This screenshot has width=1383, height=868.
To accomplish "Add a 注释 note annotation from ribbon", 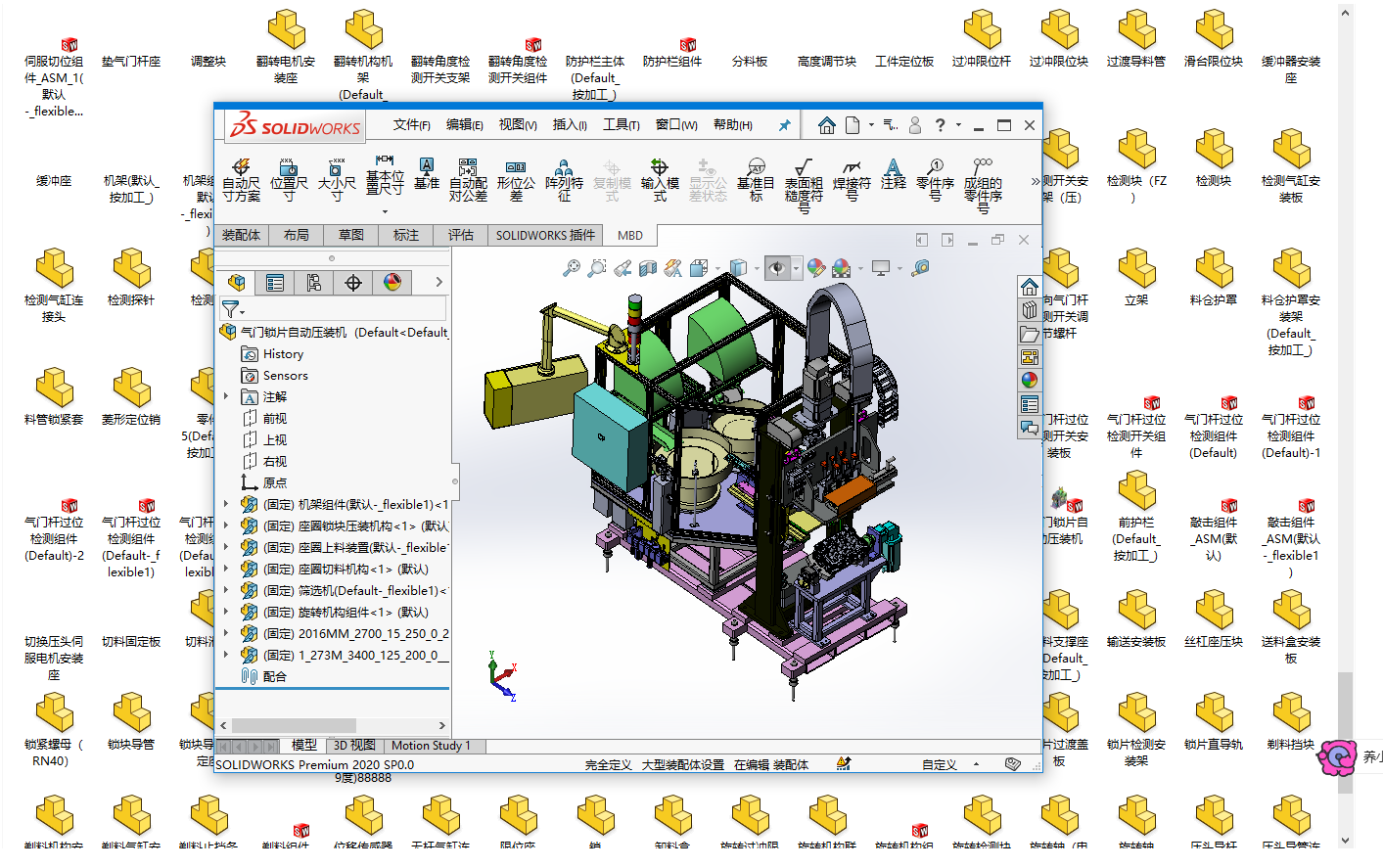I will (x=893, y=173).
